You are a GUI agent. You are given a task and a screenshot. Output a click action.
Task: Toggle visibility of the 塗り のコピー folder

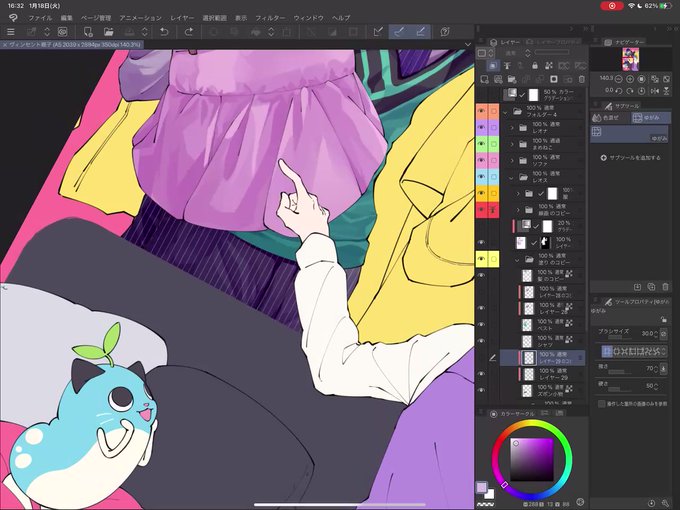click(x=481, y=259)
